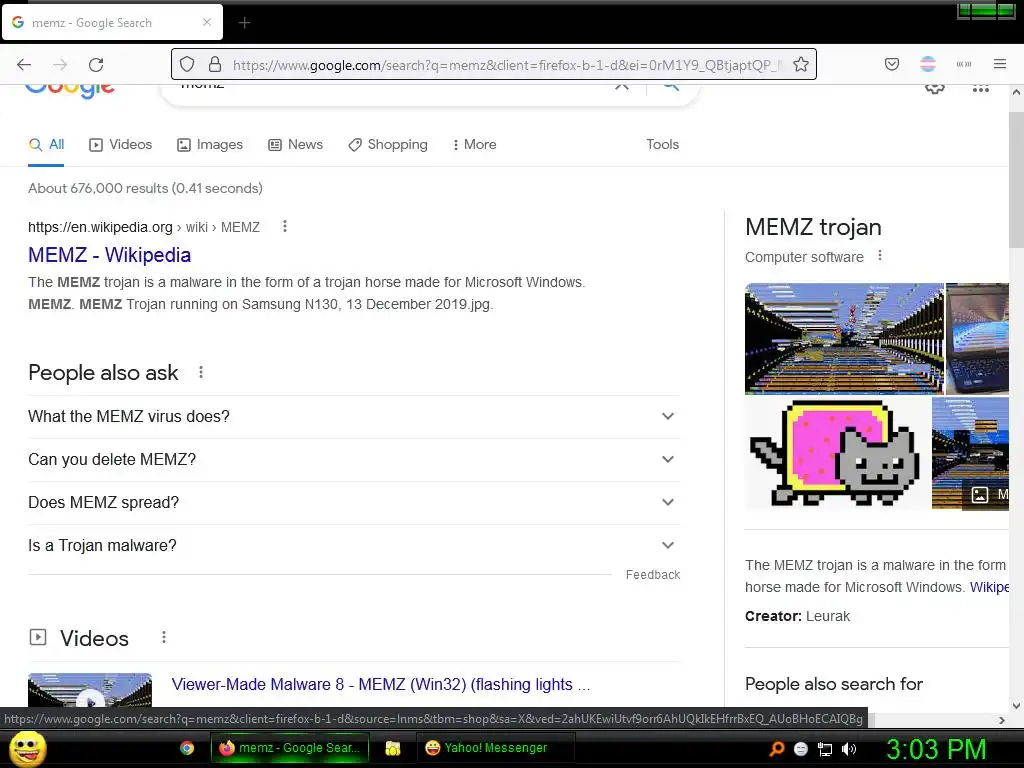Open tracking protection shield icon
The image size is (1024, 768).
point(187,64)
